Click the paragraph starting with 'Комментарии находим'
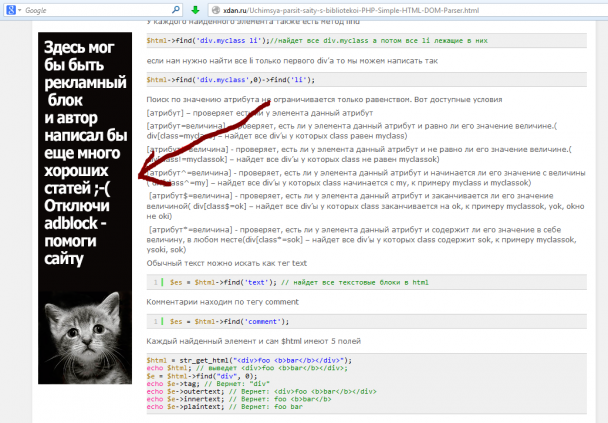The width and height of the screenshot is (608, 423). click(223, 302)
